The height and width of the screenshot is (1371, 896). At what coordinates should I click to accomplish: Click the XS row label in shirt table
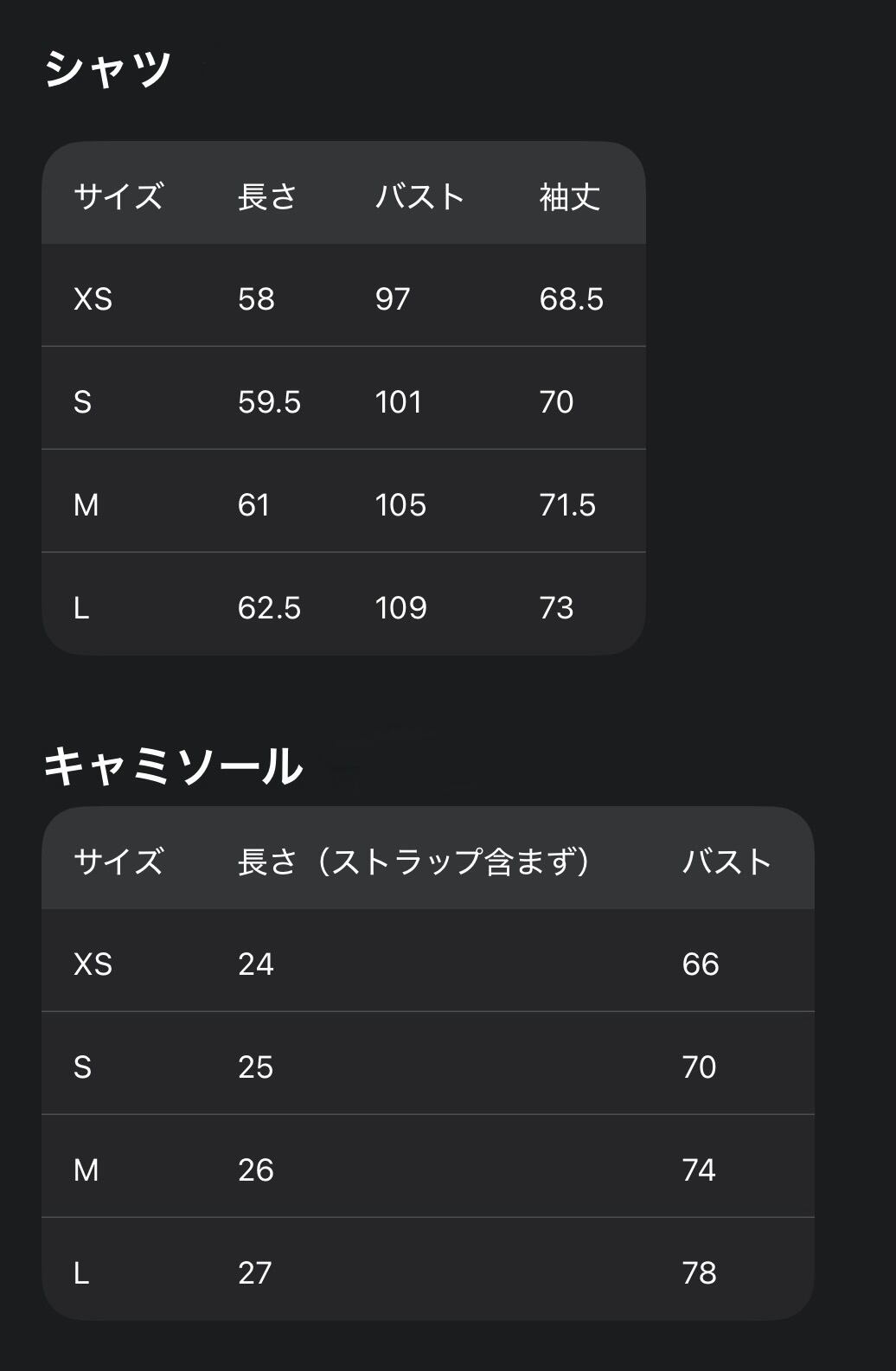click(x=93, y=299)
